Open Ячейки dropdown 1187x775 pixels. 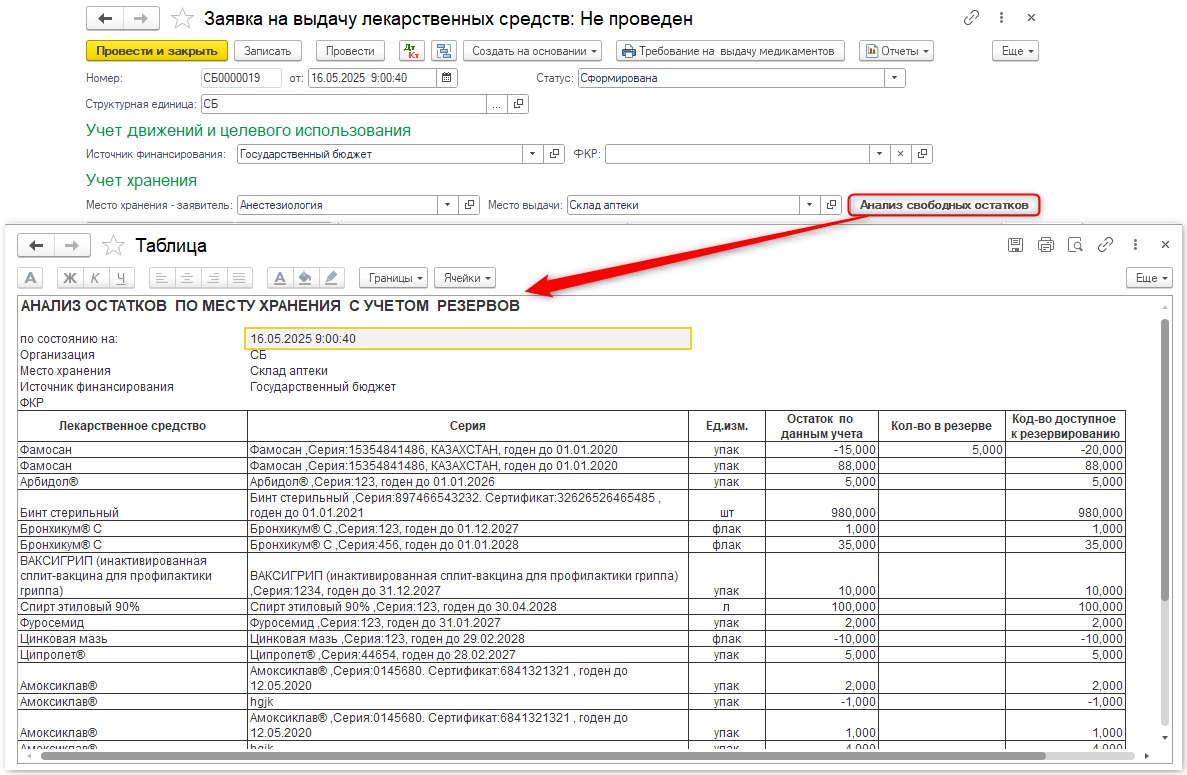[x=465, y=278]
